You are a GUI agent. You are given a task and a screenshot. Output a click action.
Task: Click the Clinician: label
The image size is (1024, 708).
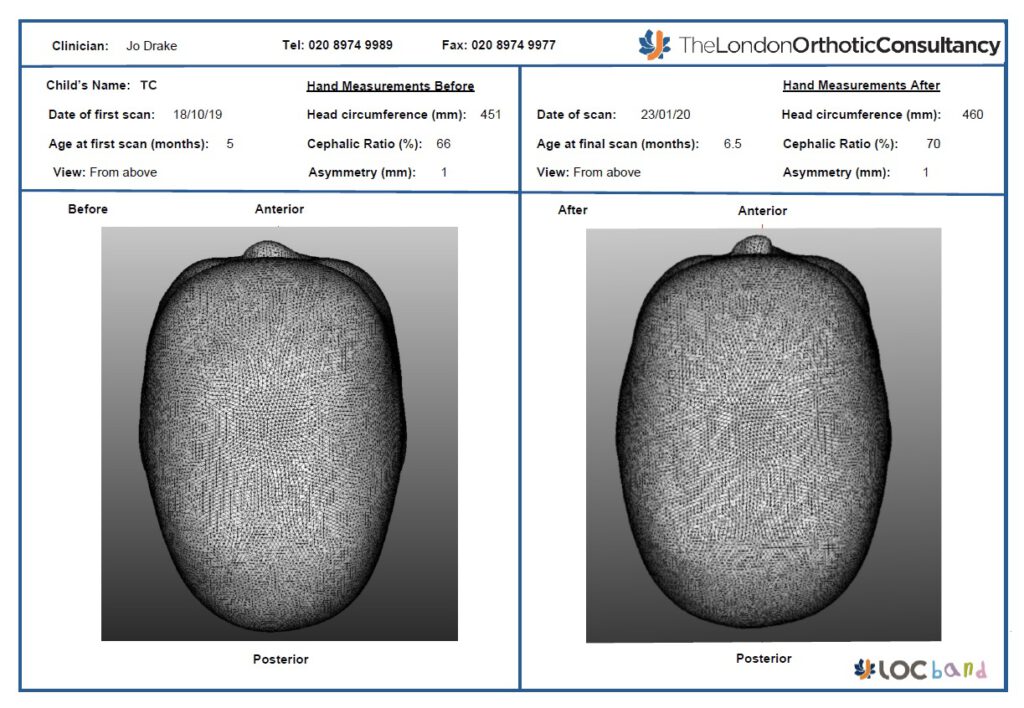pyautogui.click(x=80, y=46)
